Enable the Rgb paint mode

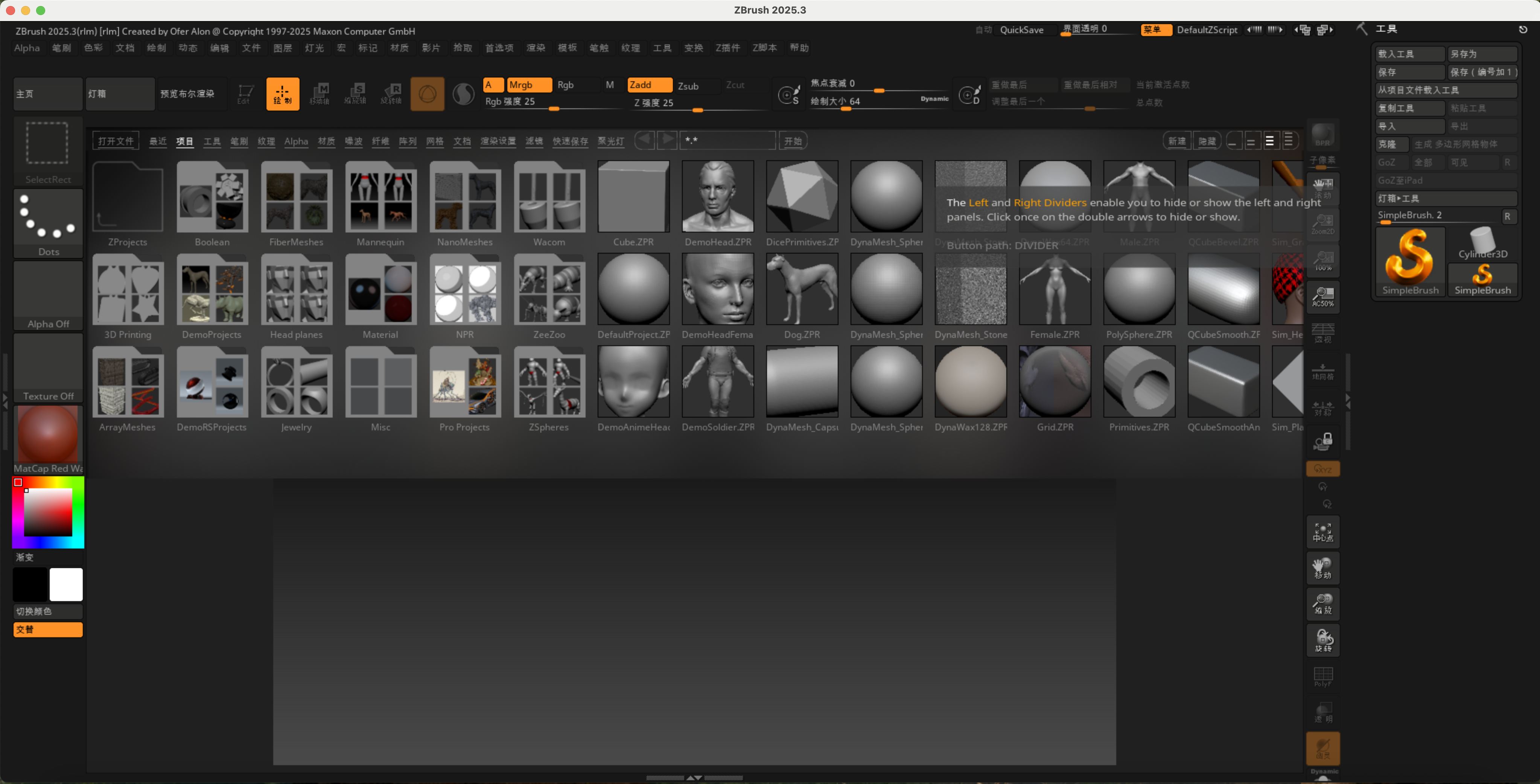[566, 85]
